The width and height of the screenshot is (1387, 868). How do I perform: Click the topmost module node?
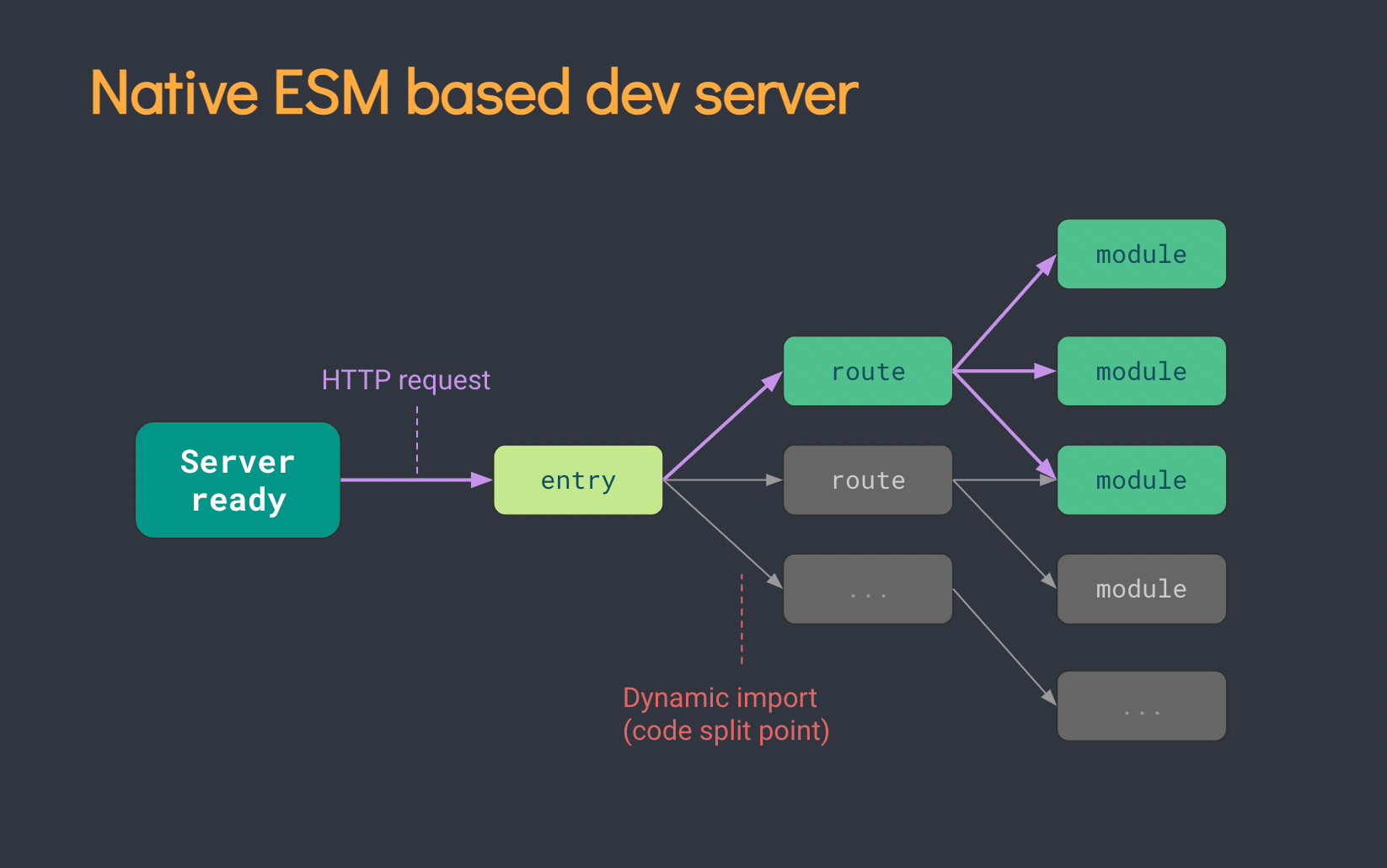pyautogui.click(x=1141, y=254)
